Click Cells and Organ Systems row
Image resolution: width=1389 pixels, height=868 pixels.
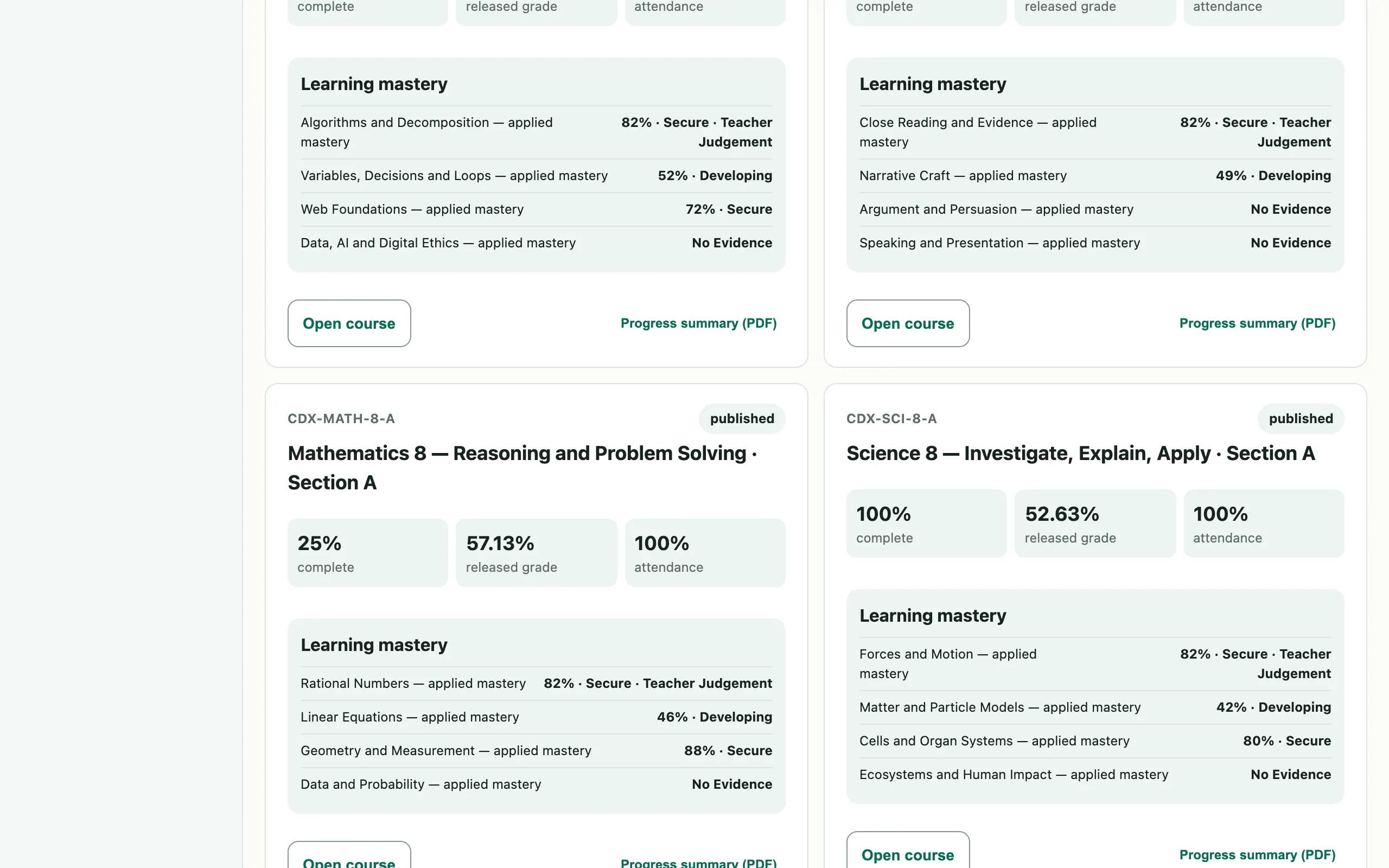[x=1094, y=741]
